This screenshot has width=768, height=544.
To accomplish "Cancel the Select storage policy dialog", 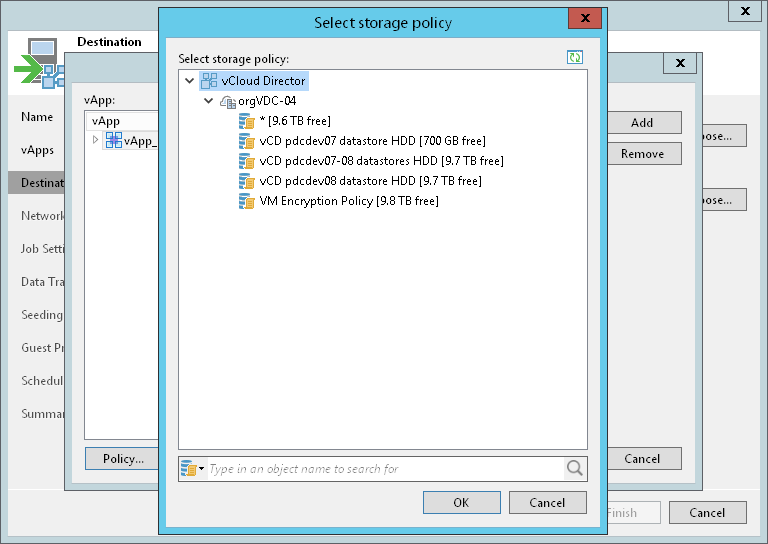I will coord(547,502).
